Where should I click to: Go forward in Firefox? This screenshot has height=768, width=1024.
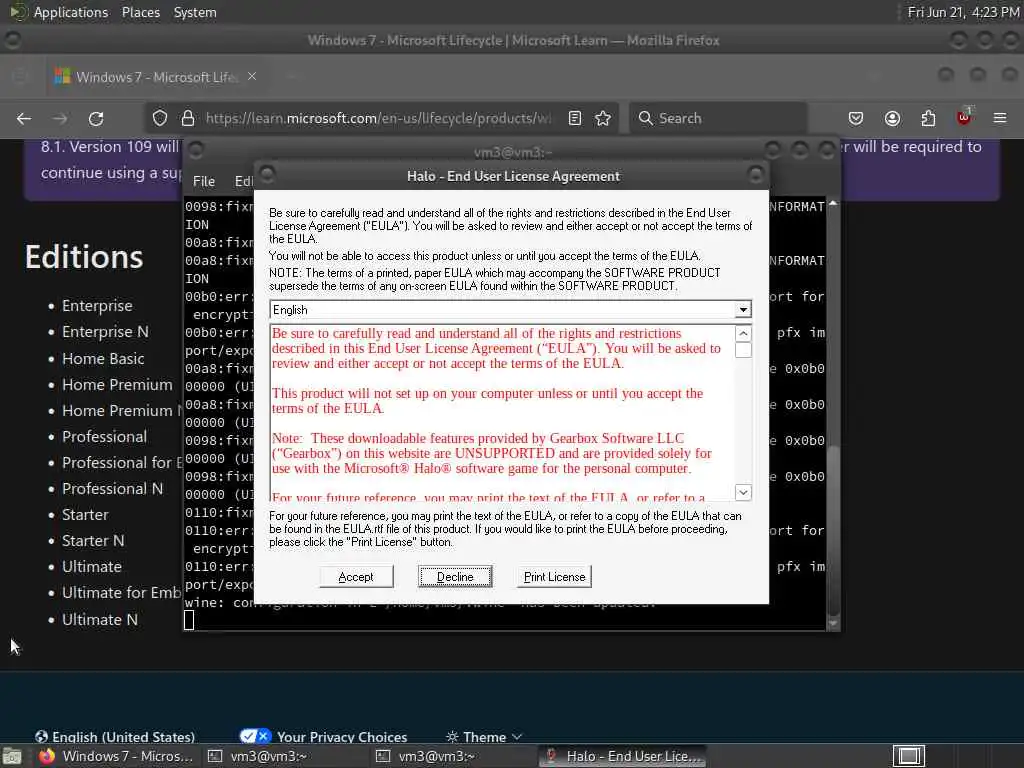click(x=60, y=118)
